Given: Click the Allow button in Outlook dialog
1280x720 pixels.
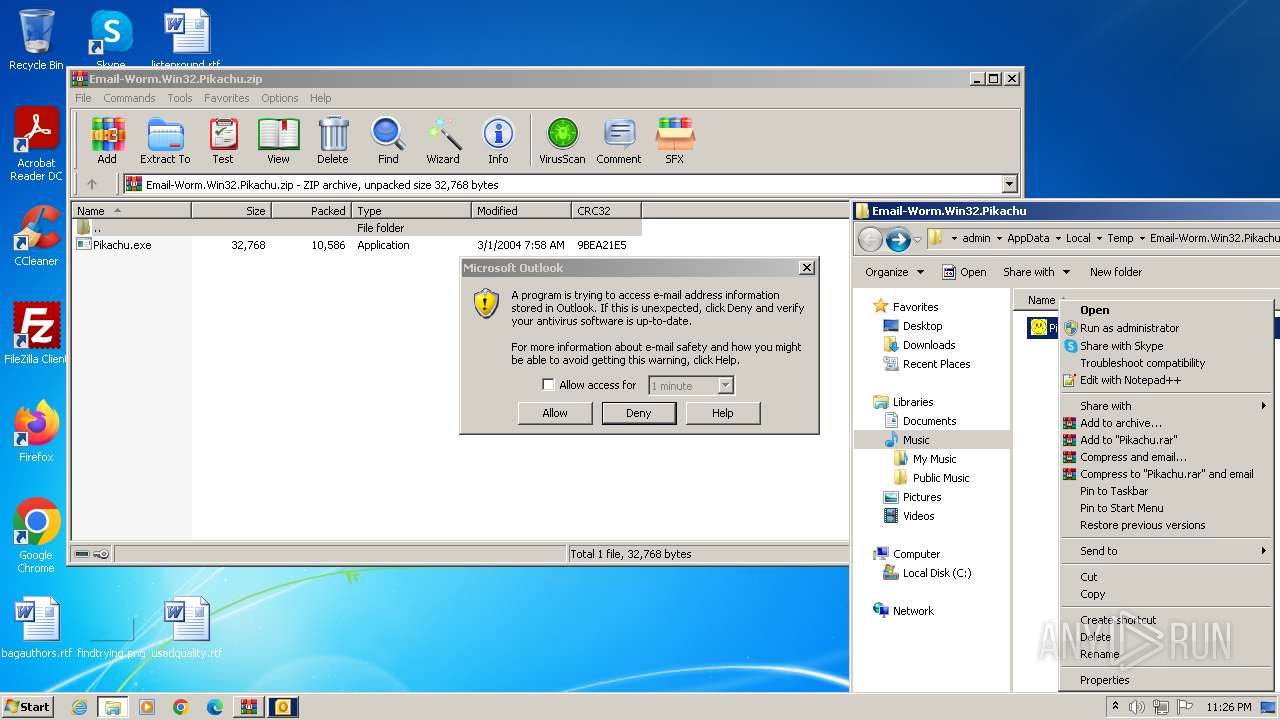Looking at the screenshot, I should pyautogui.click(x=555, y=413).
